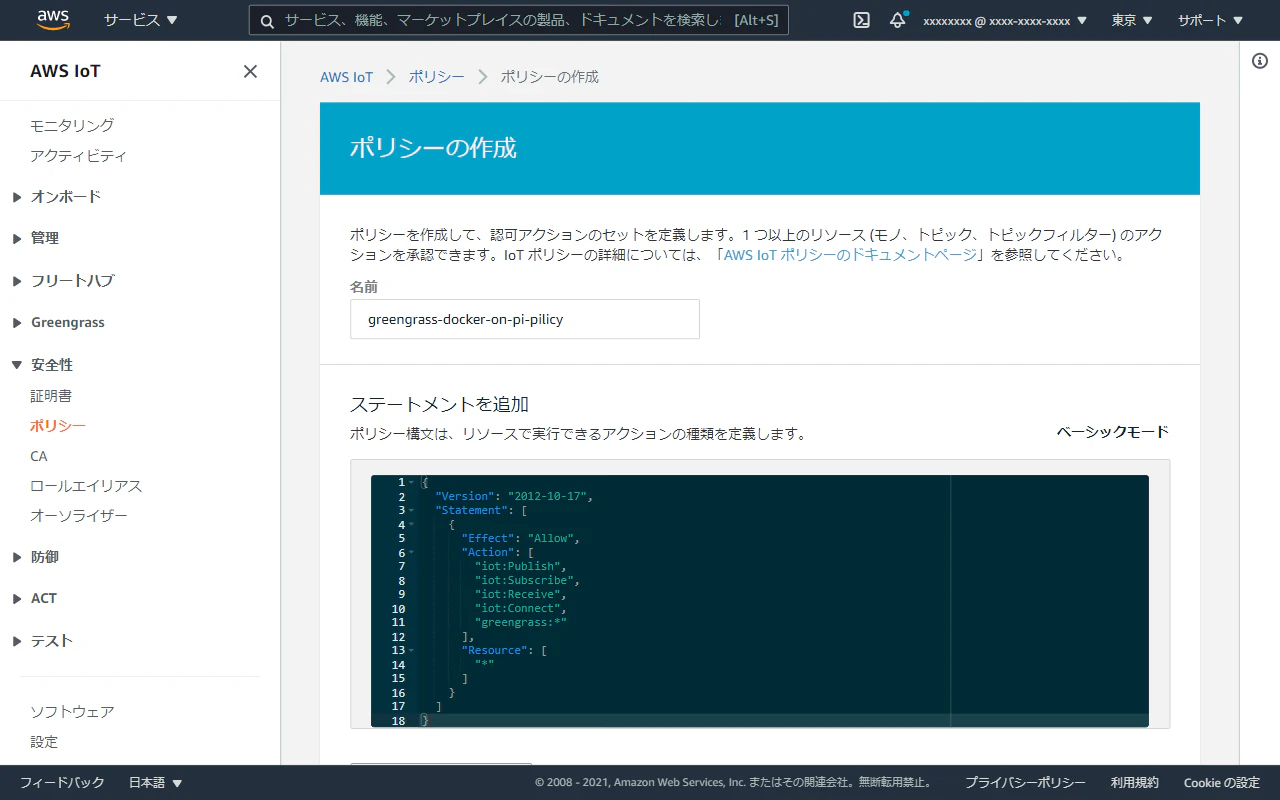
Task: Close the AWS IoT sidebar with the X
Action: click(249, 71)
